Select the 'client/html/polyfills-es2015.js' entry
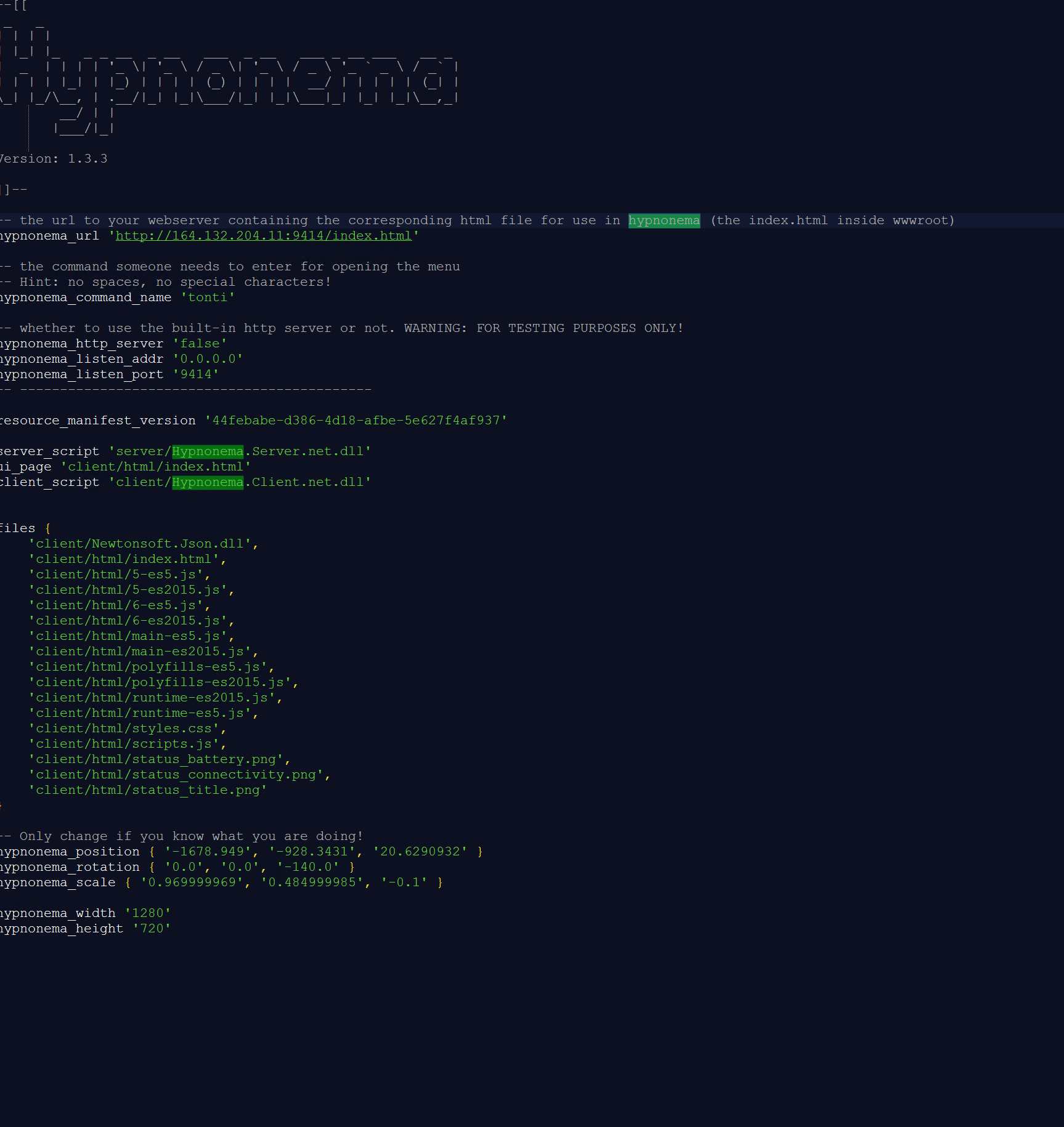The width and height of the screenshot is (1064, 1127). 160,682
